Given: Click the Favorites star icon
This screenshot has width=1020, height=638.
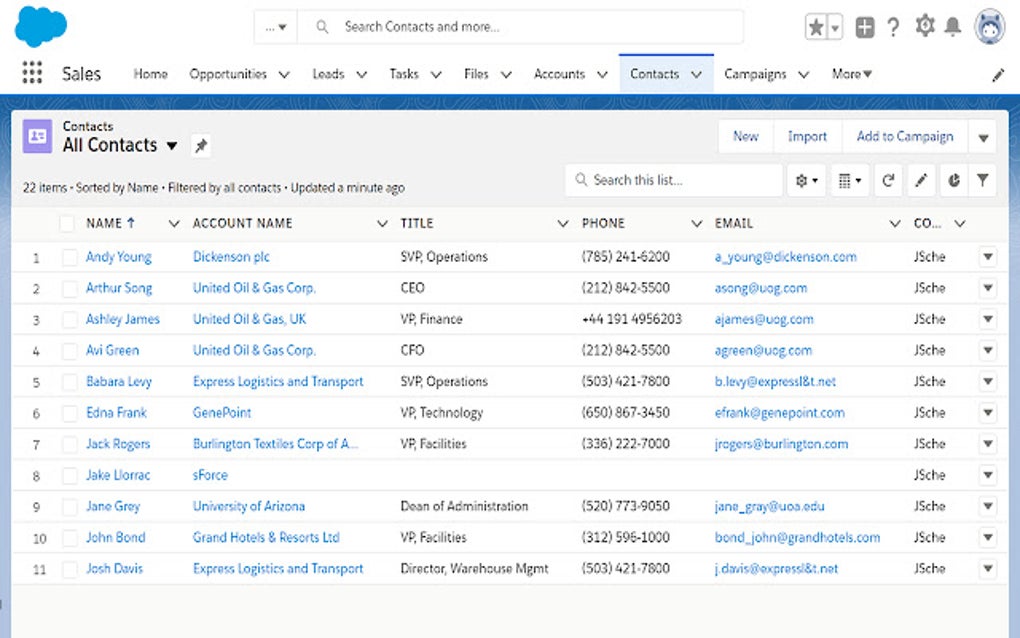Looking at the screenshot, I should [816, 28].
